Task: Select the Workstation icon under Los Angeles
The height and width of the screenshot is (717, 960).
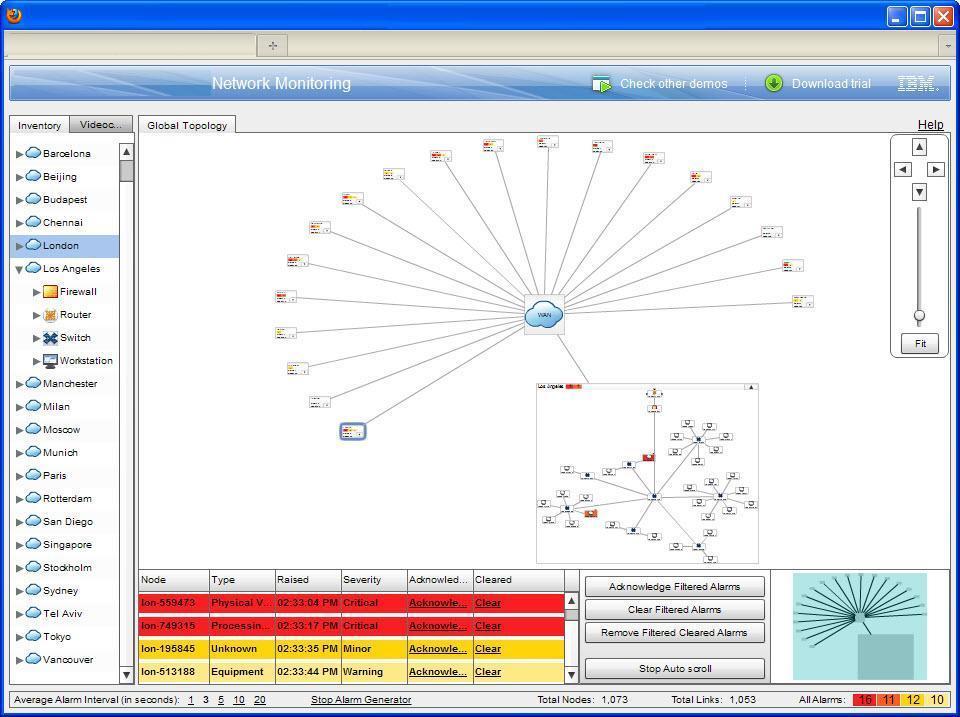Action: coord(51,360)
